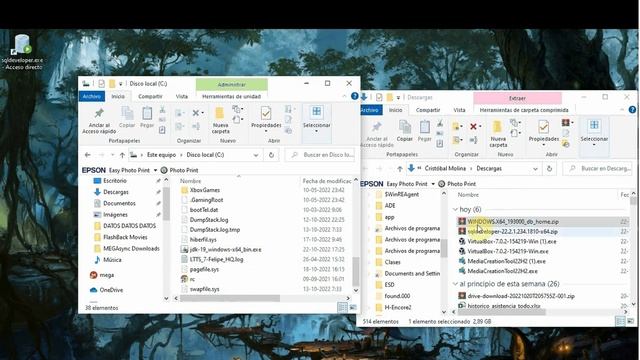Open Herramientas de carpeta comprimida tab
The image size is (640, 360).
click(x=524, y=110)
